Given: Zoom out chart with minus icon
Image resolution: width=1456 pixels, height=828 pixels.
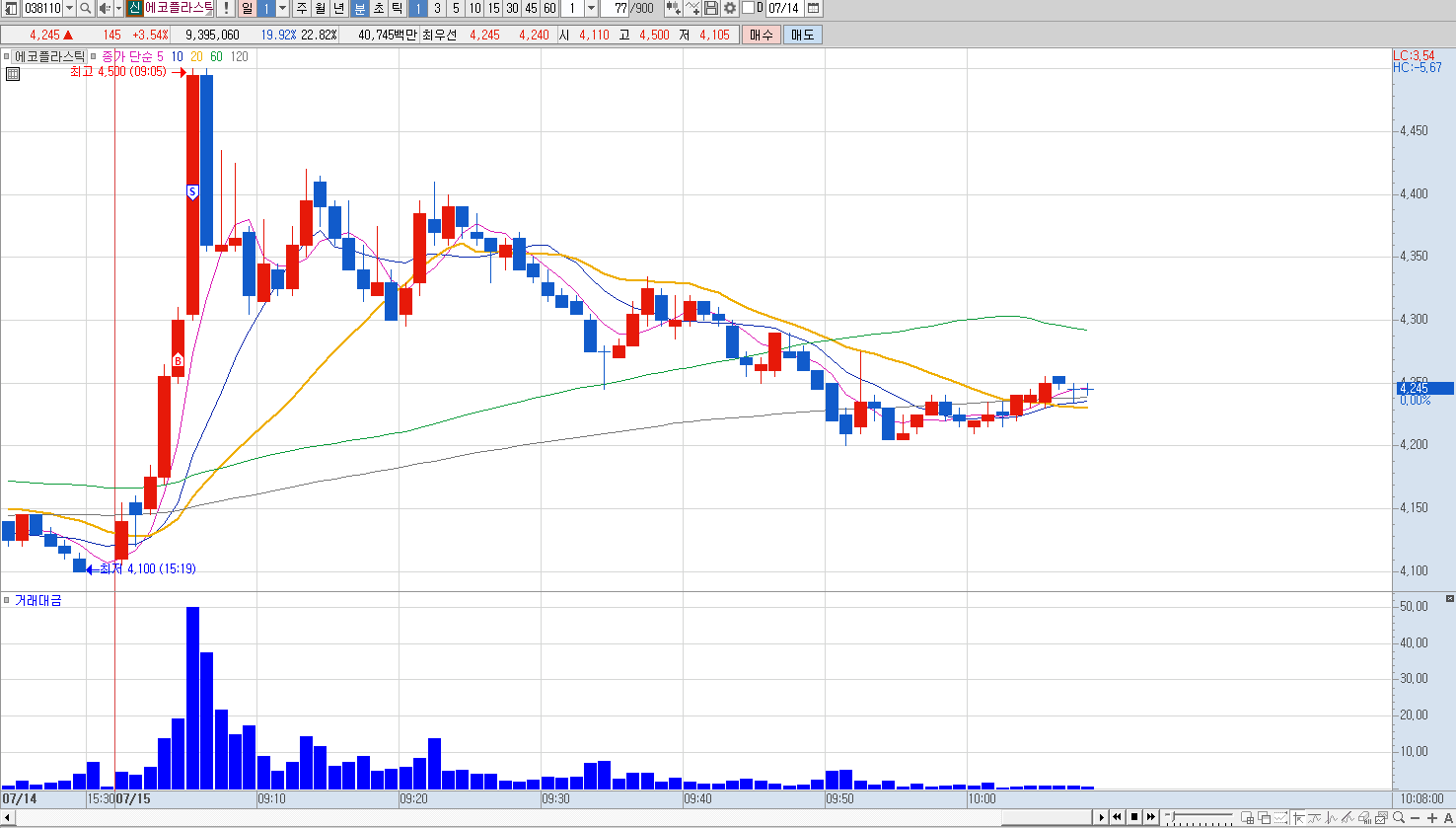Looking at the screenshot, I should (x=1415, y=818).
